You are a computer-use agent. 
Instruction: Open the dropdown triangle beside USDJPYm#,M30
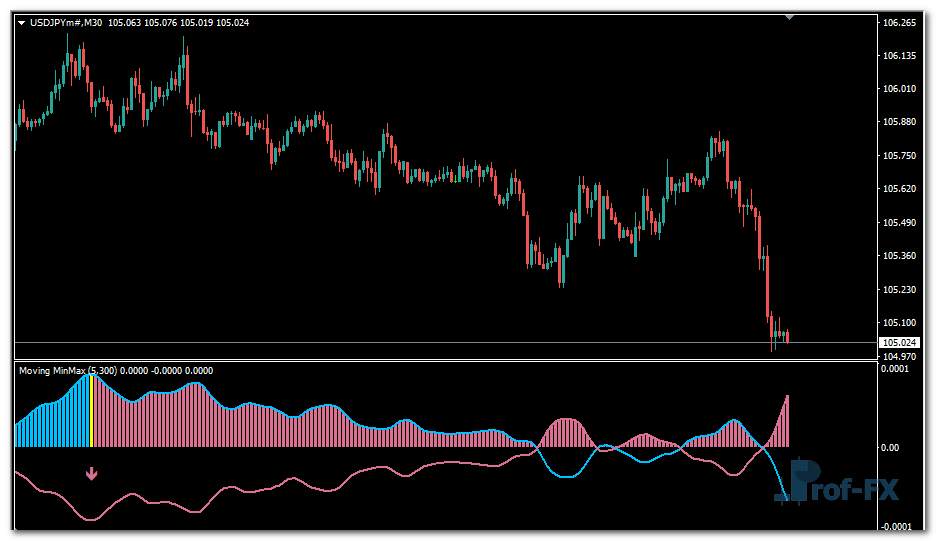[x=22, y=22]
